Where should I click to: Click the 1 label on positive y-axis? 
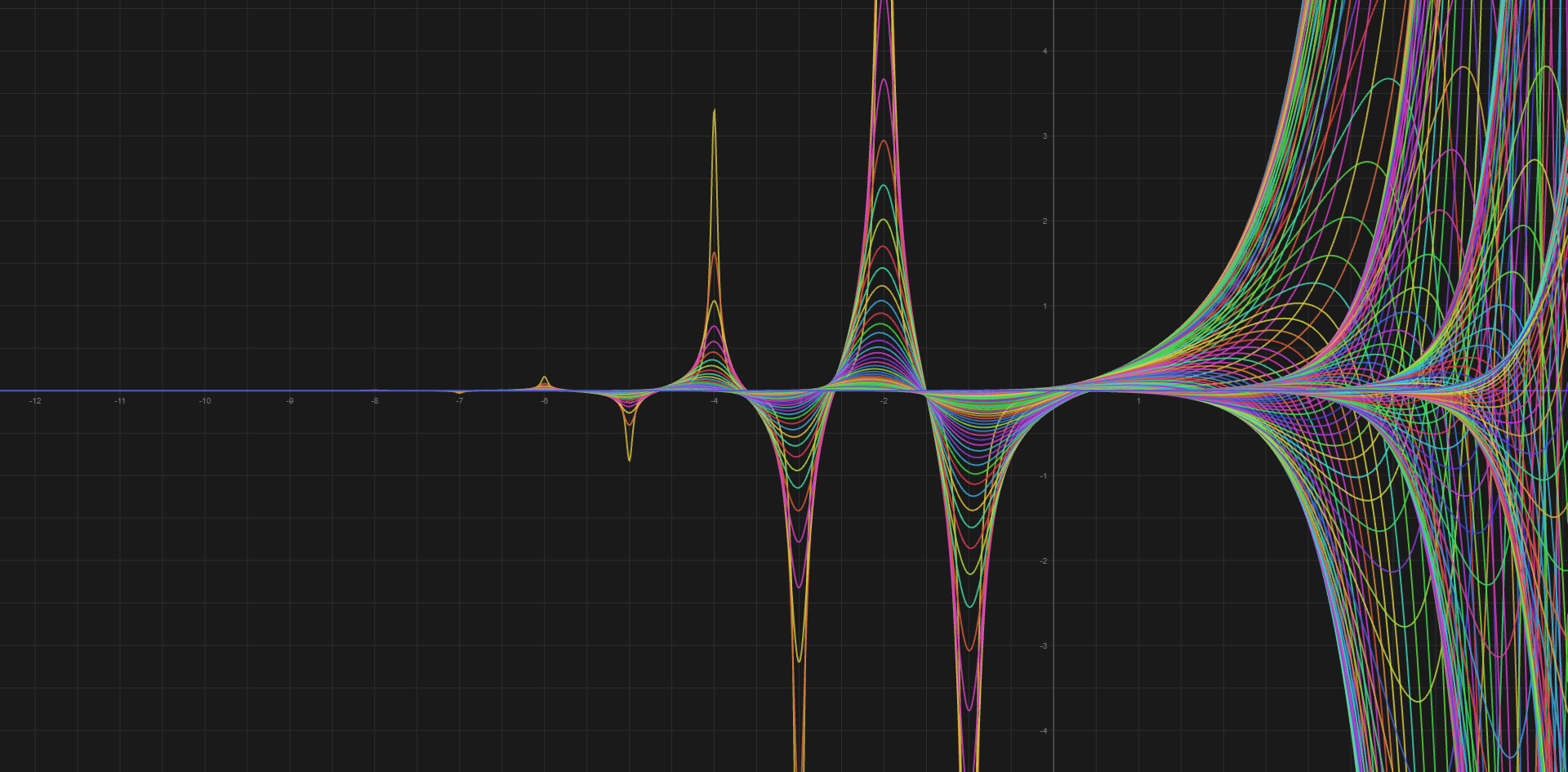(x=1045, y=306)
